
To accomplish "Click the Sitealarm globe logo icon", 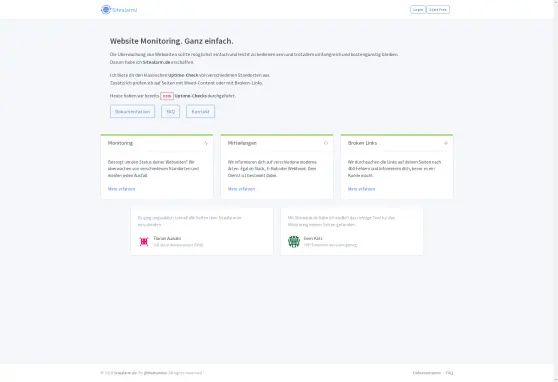I will (x=106, y=10).
